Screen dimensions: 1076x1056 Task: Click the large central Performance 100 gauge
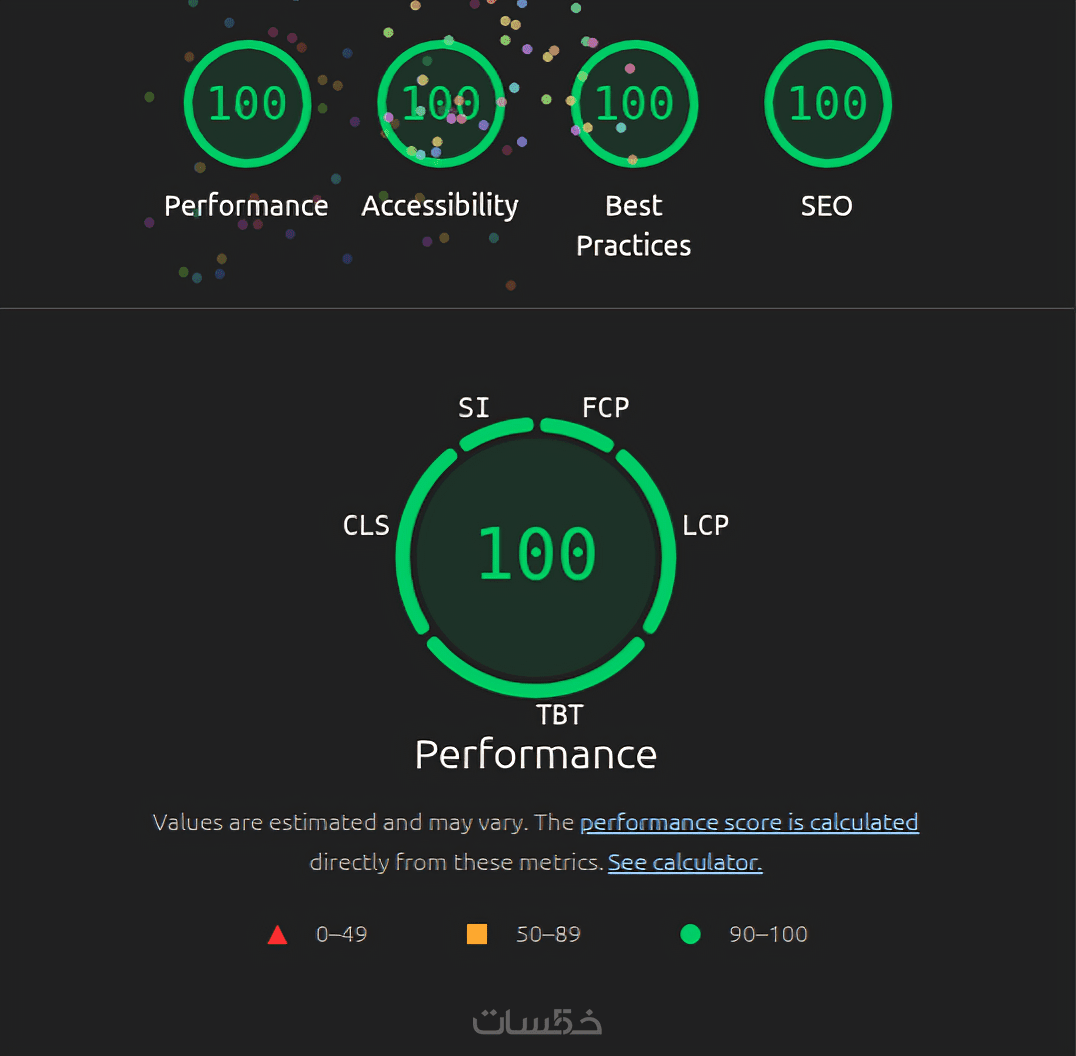click(536, 555)
